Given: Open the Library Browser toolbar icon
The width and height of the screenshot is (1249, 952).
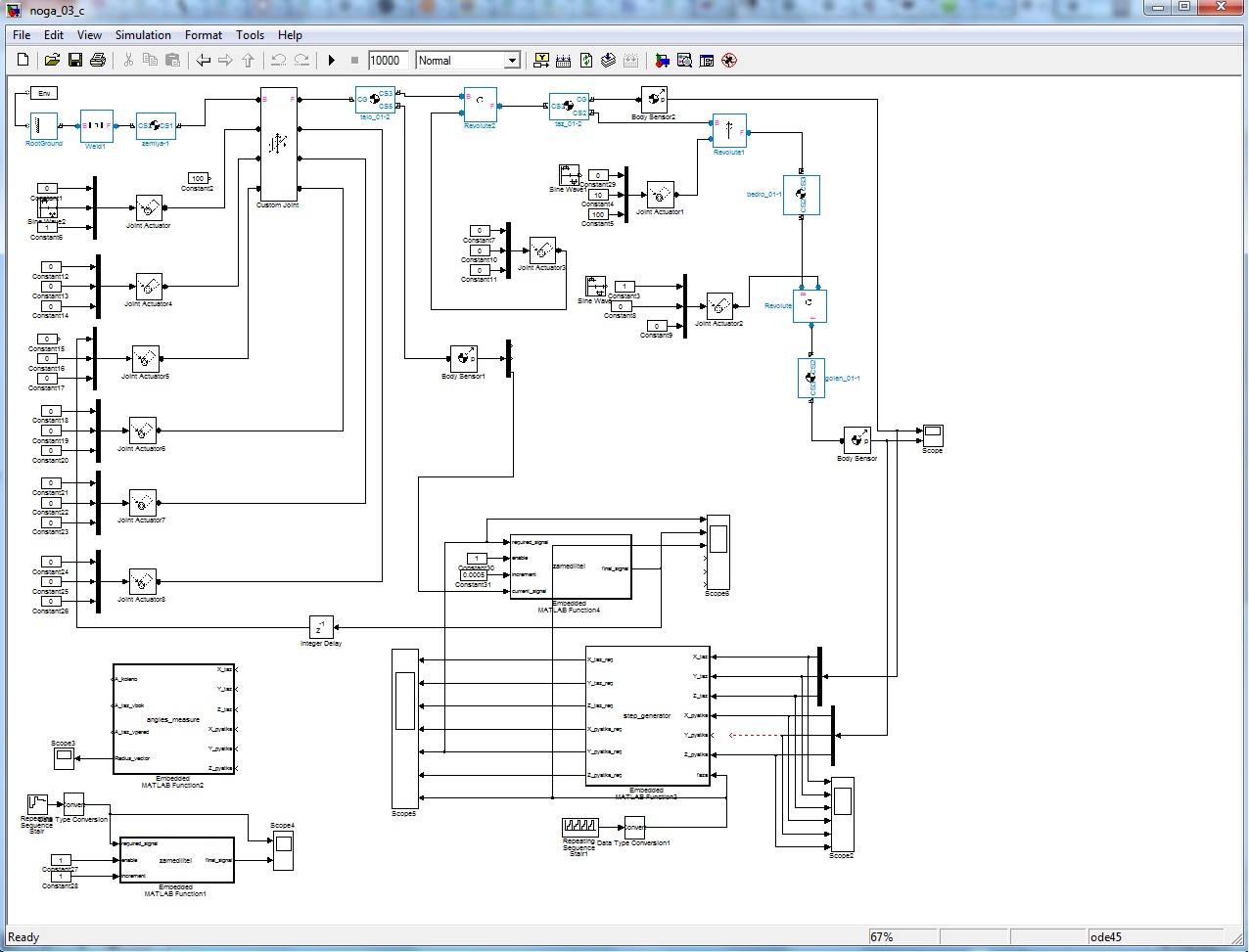Looking at the screenshot, I should pyautogui.click(x=663, y=61).
